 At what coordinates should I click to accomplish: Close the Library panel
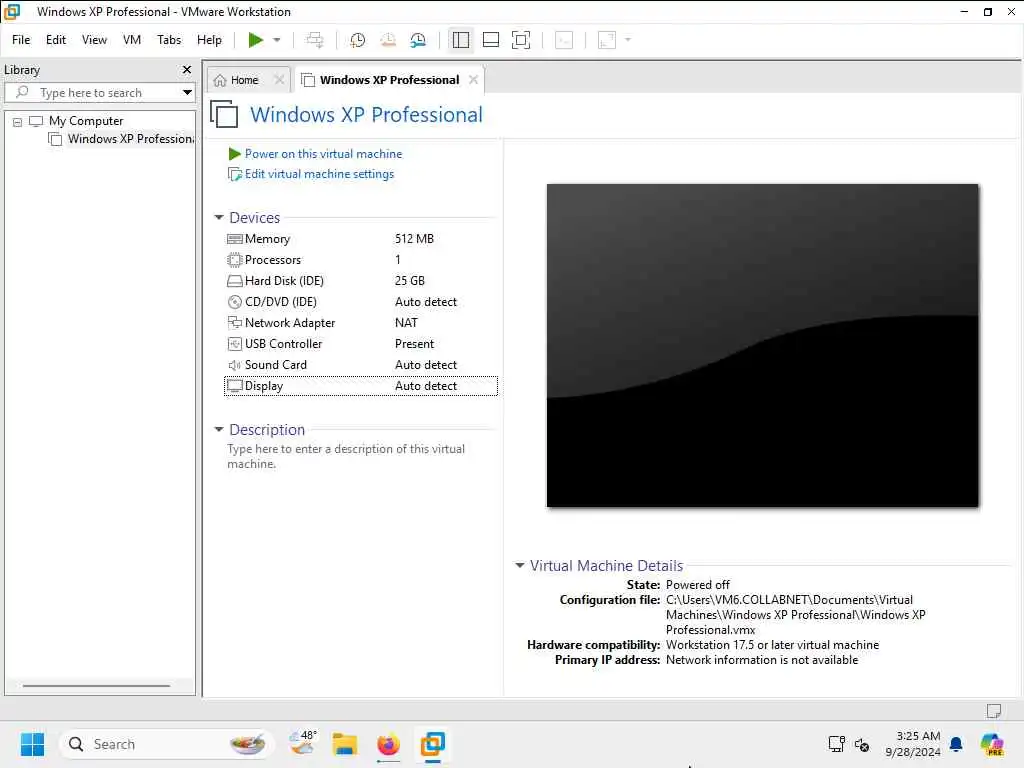click(x=187, y=69)
